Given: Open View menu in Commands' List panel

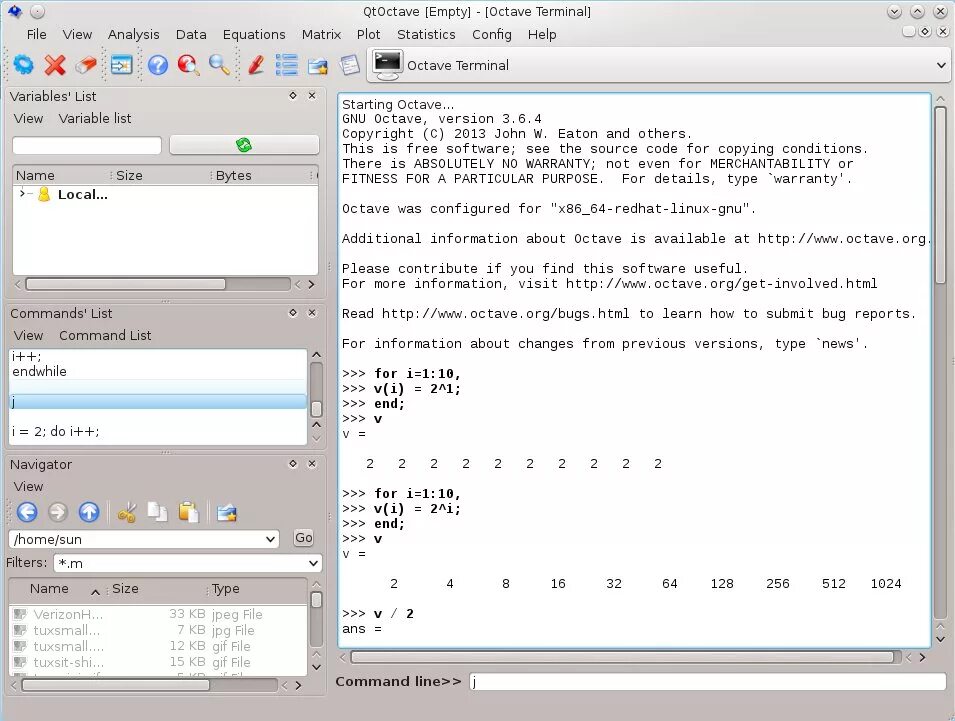Looking at the screenshot, I should (x=29, y=335).
